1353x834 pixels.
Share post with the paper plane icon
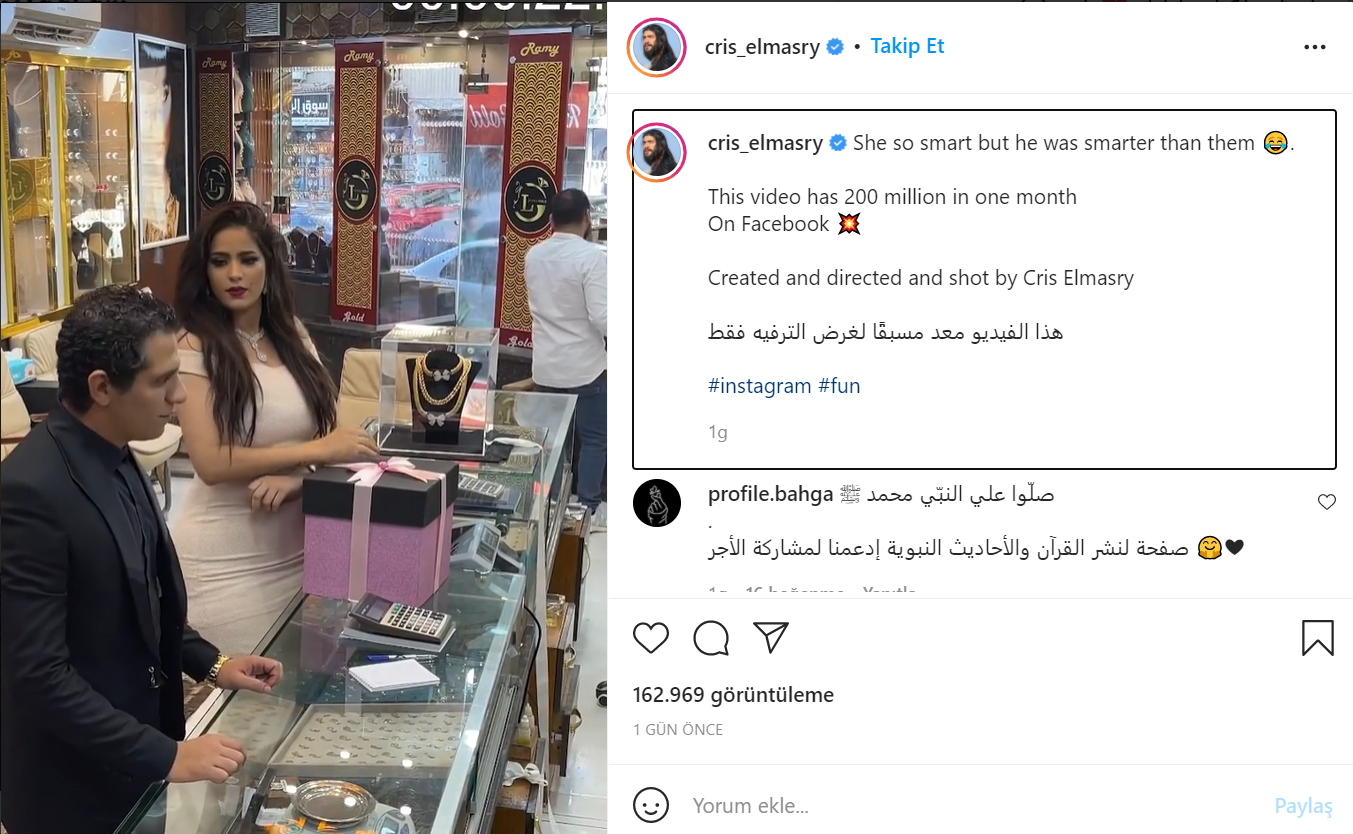771,638
